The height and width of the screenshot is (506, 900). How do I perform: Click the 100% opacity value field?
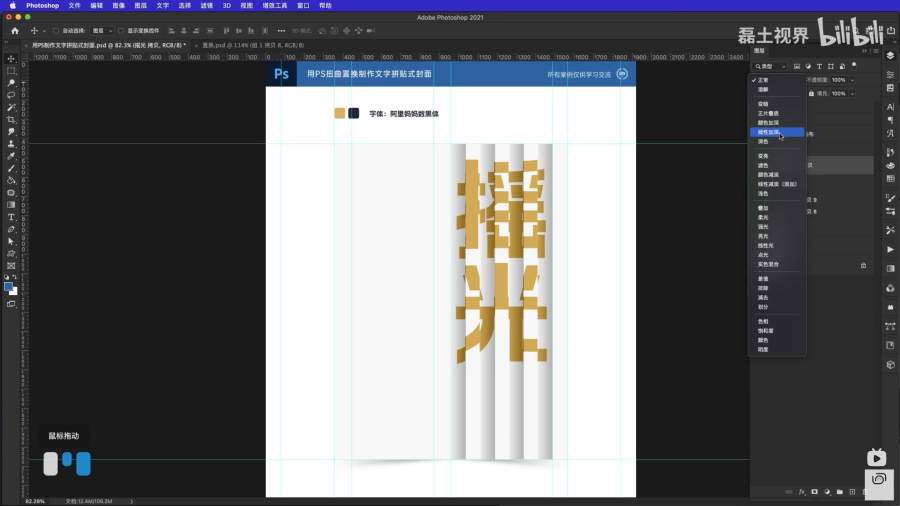(839, 80)
